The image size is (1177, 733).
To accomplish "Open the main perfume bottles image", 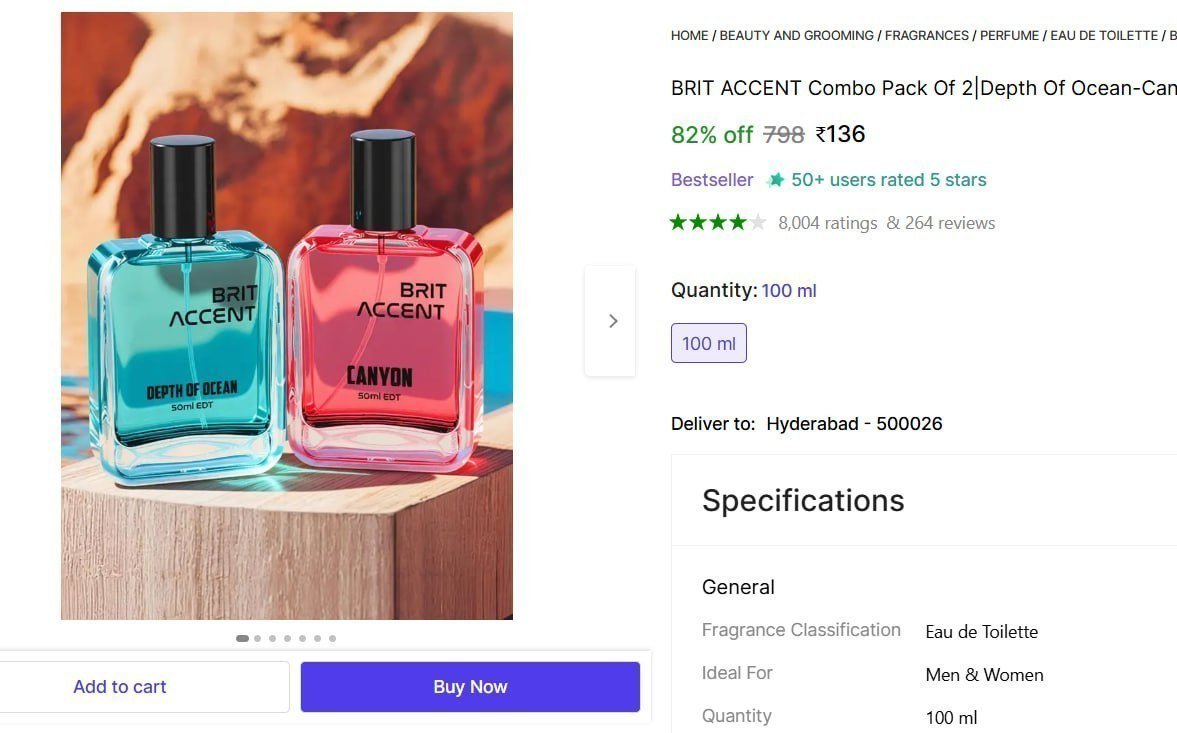I will click(287, 316).
